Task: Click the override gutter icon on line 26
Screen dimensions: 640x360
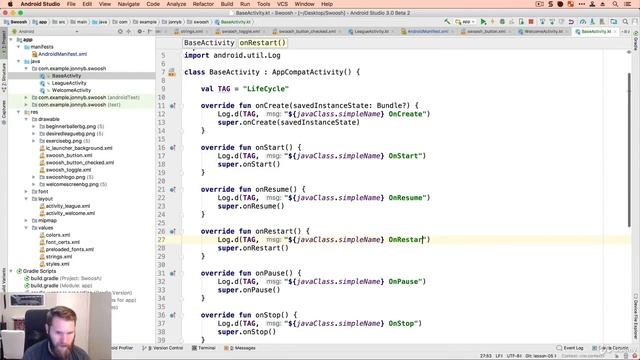Action: click(172, 231)
